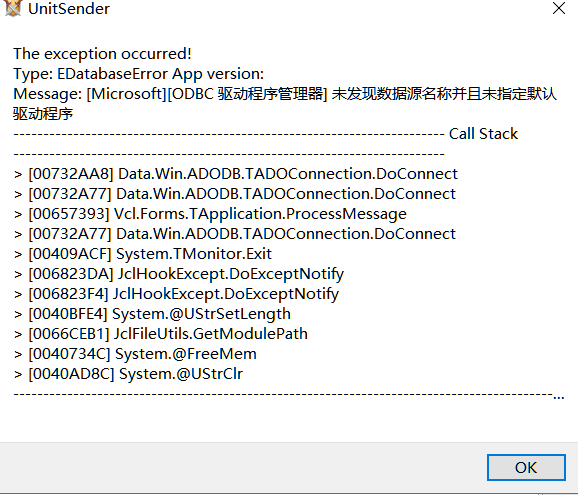
Task: Select the [00657393] TApplication.ProcessMessage stack entry
Action: tap(210, 214)
